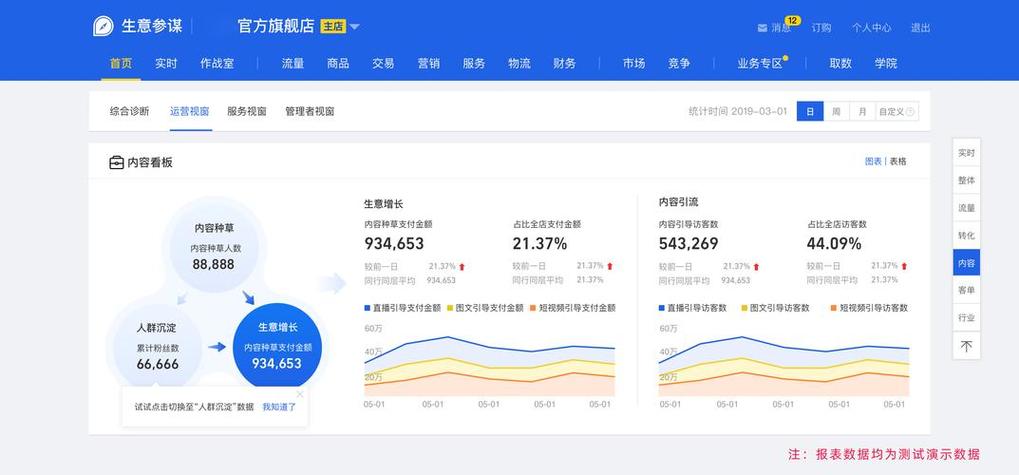
Task: Open the 学院 navigation tab
Action: click(886, 64)
